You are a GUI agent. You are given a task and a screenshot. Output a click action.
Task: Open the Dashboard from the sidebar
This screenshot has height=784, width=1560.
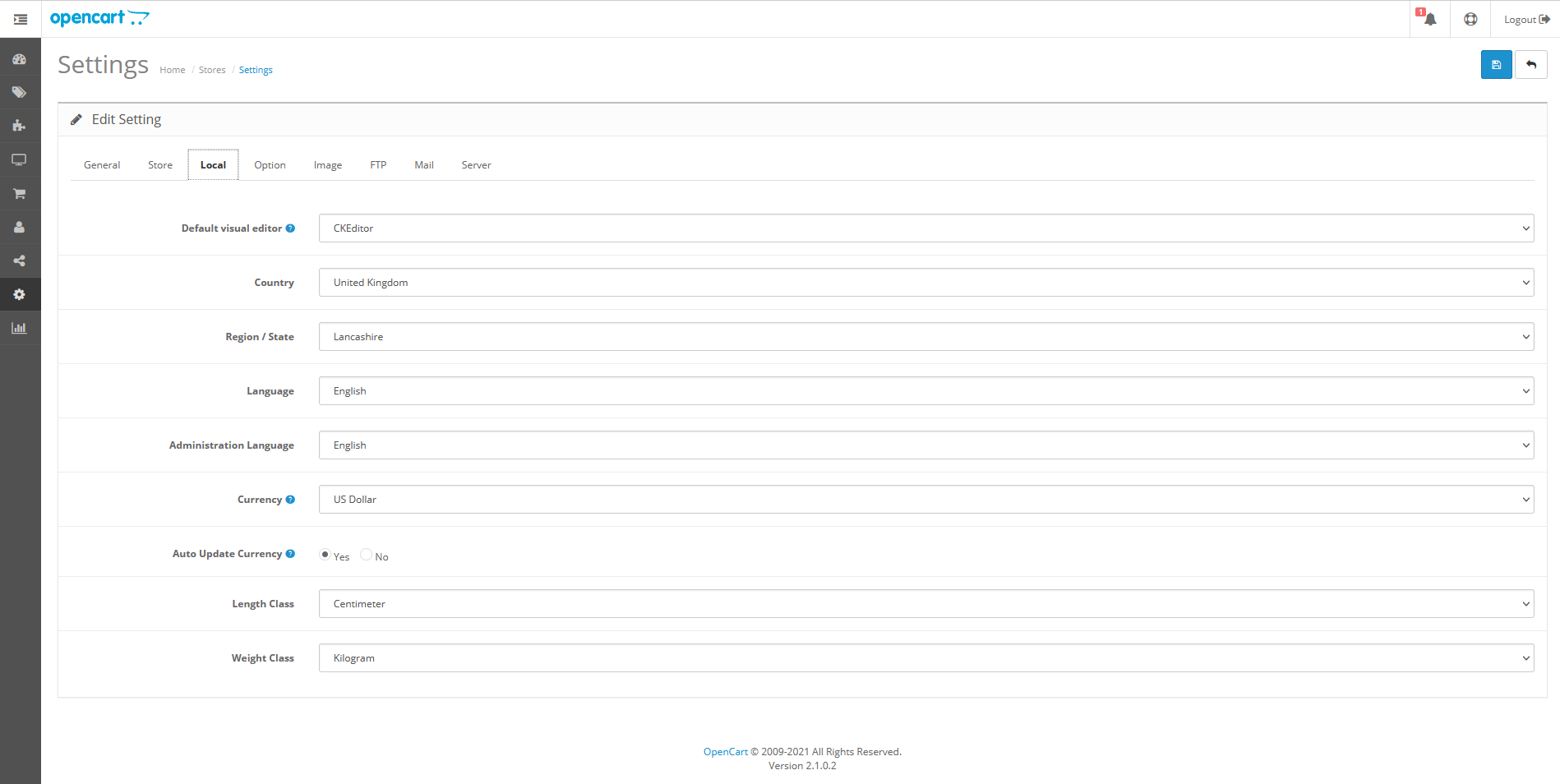click(19, 58)
